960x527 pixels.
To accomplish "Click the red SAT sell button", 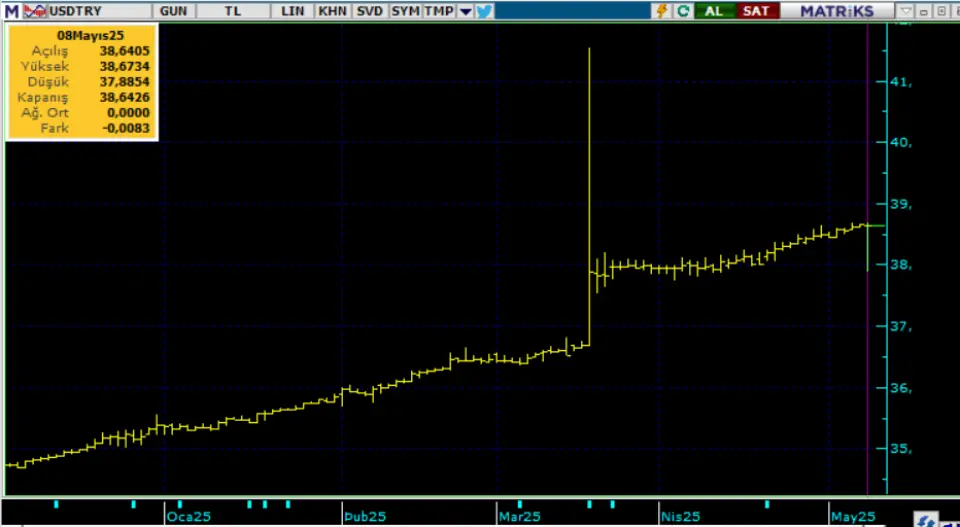I will click(757, 11).
